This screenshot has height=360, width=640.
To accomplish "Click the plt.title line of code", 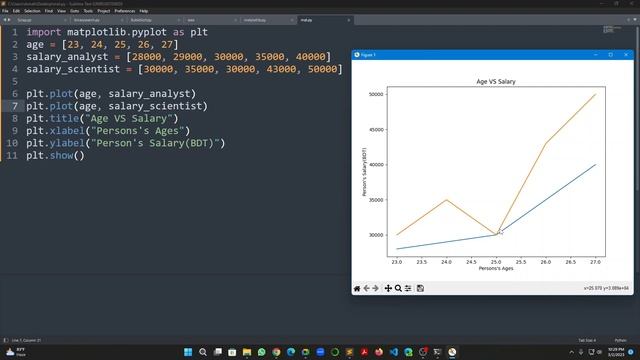I will [102, 118].
